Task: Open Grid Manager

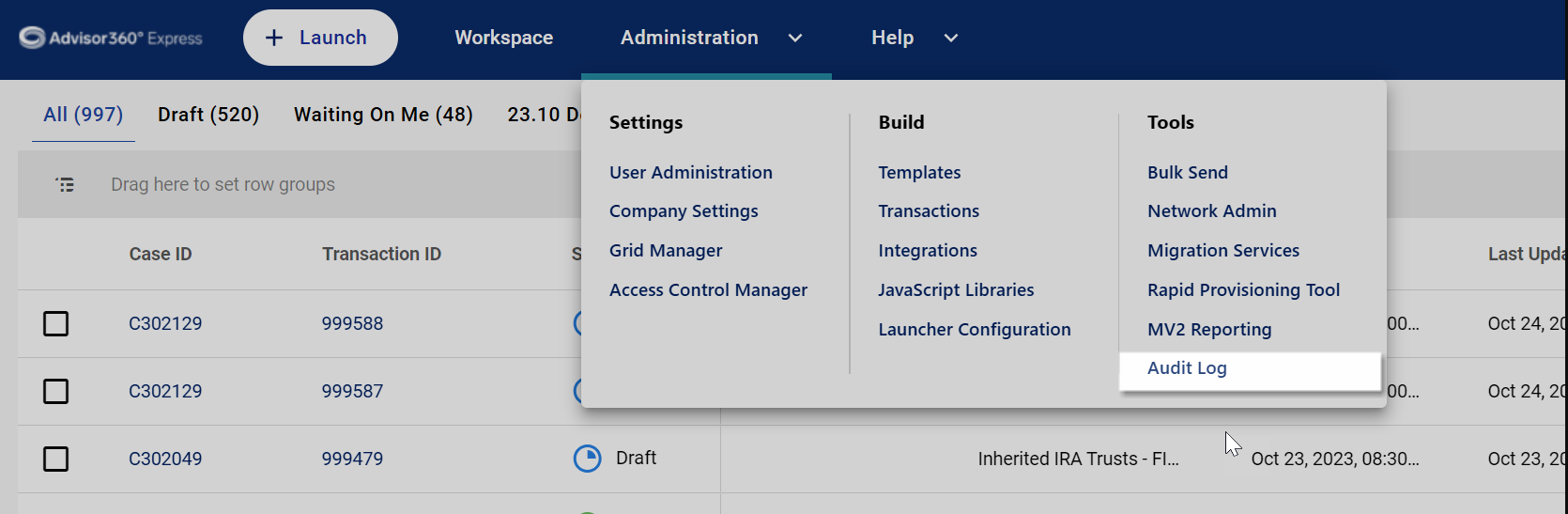Action: (x=666, y=251)
